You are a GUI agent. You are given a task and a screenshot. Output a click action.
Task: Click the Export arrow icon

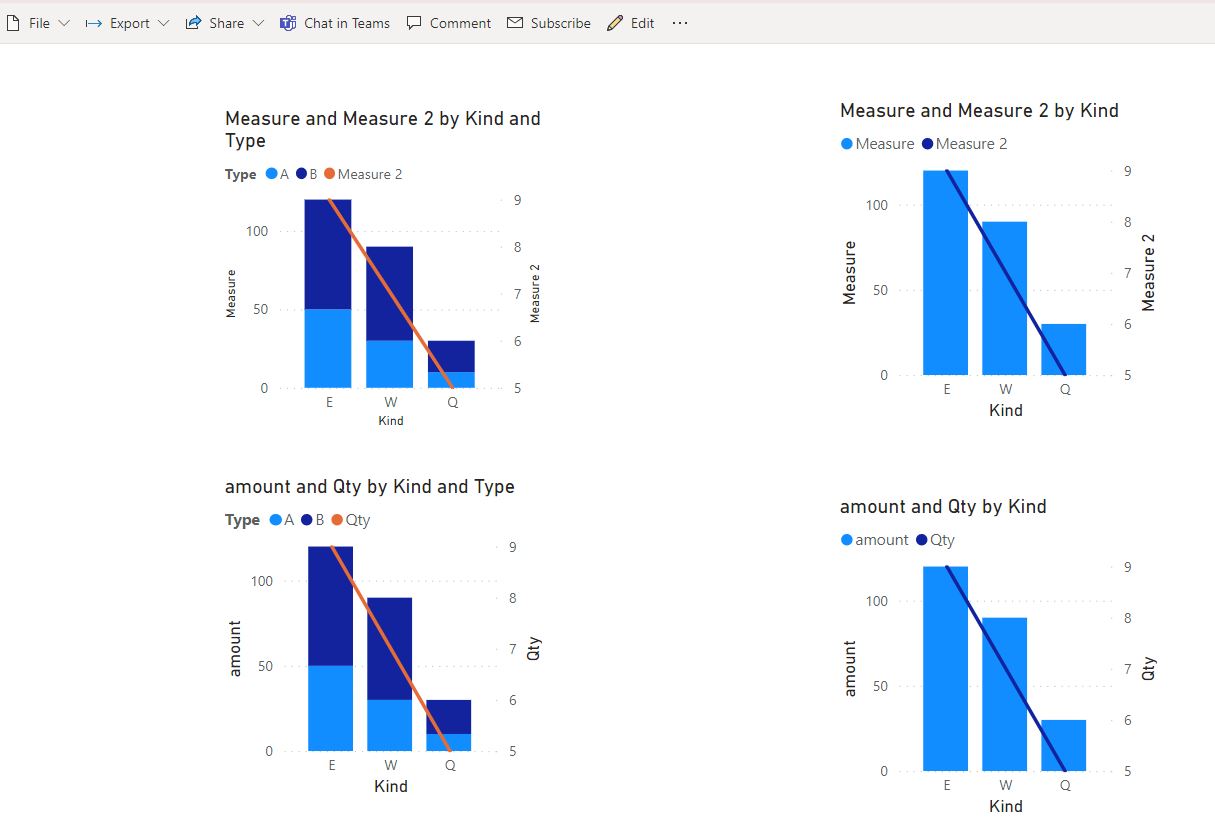click(x=94, y=23)
